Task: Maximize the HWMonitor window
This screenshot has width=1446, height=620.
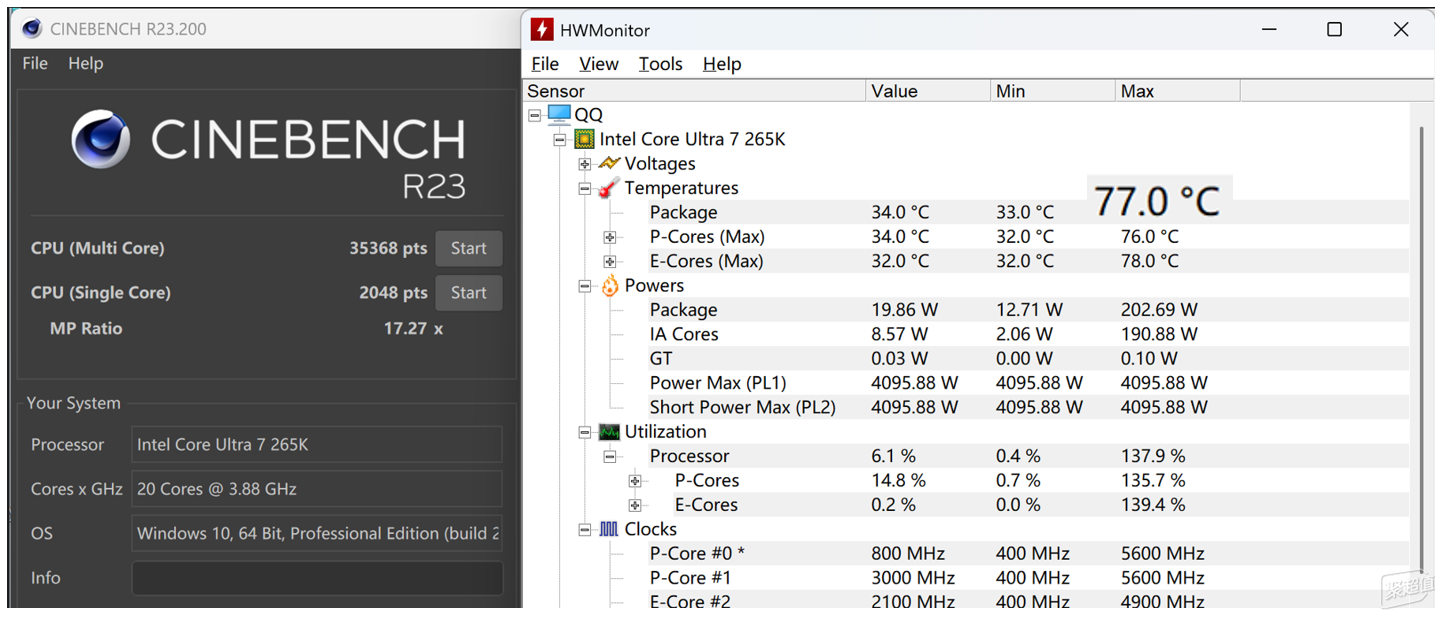Action: (x=1334, y=30)
